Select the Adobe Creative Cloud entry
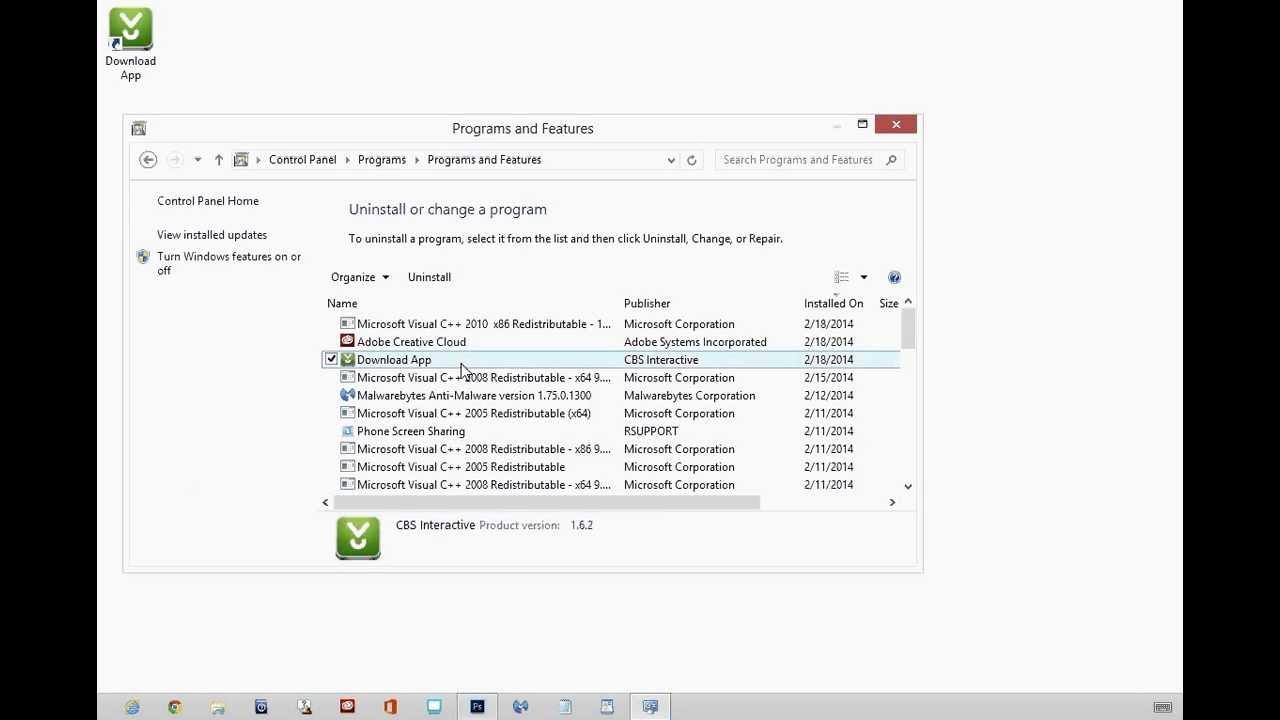The image size is (1280, 720). (611, 342)
